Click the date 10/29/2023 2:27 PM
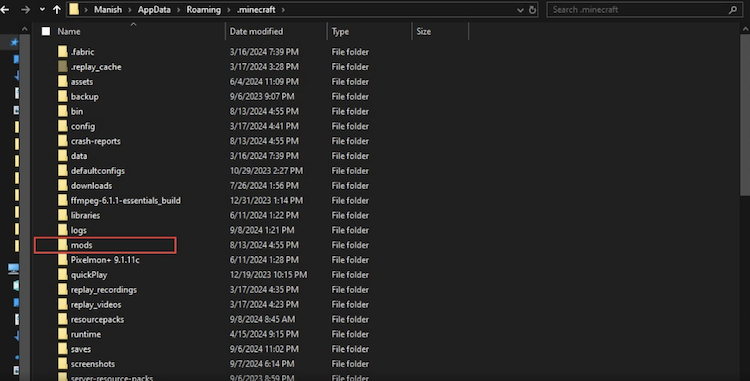Image resolution: width=750 pixels, height=381 pixels. (x=266, y=171)
